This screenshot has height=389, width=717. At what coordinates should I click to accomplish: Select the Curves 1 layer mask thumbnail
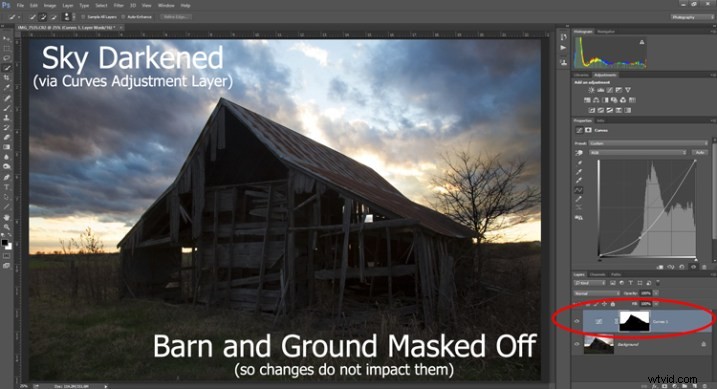[x=634, y=321]
